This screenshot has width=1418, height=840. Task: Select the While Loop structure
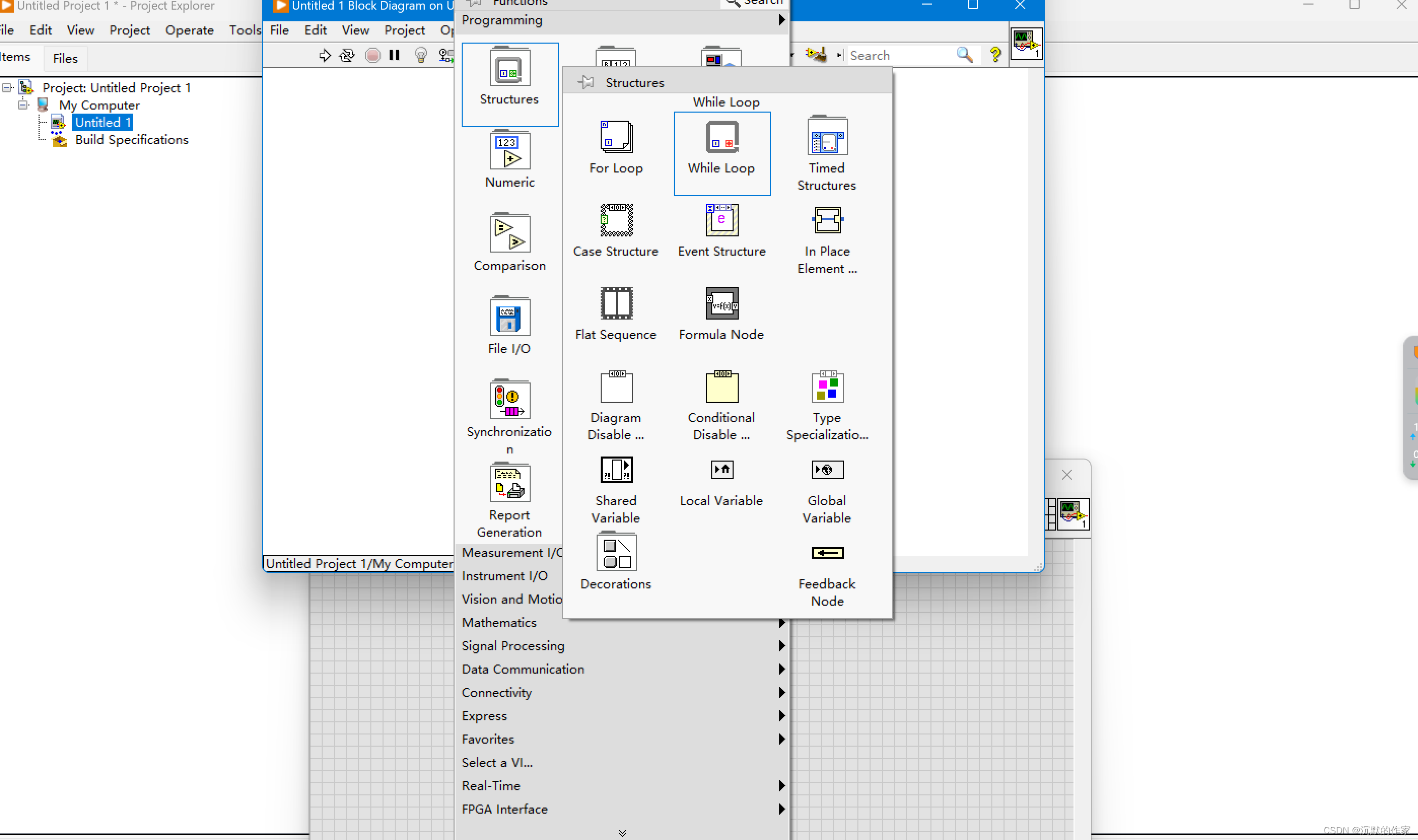[x=722, y=137]
